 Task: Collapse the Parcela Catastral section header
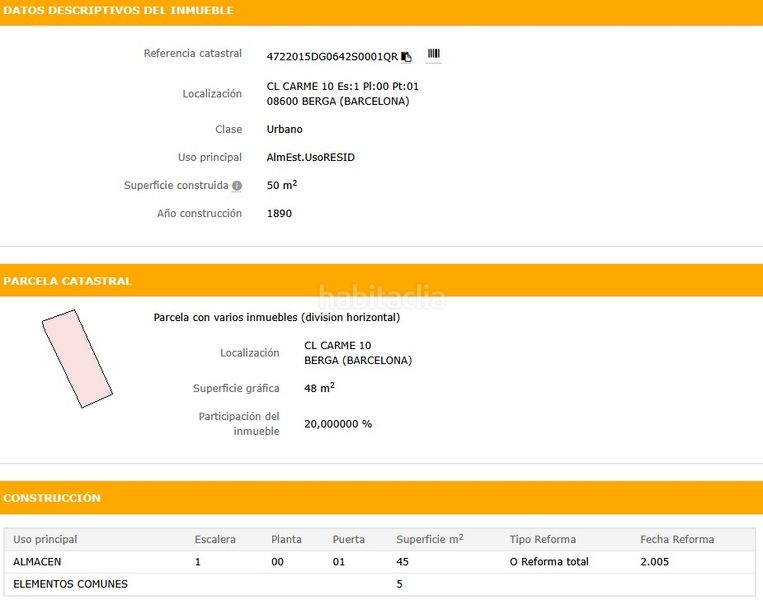point(67,281)
